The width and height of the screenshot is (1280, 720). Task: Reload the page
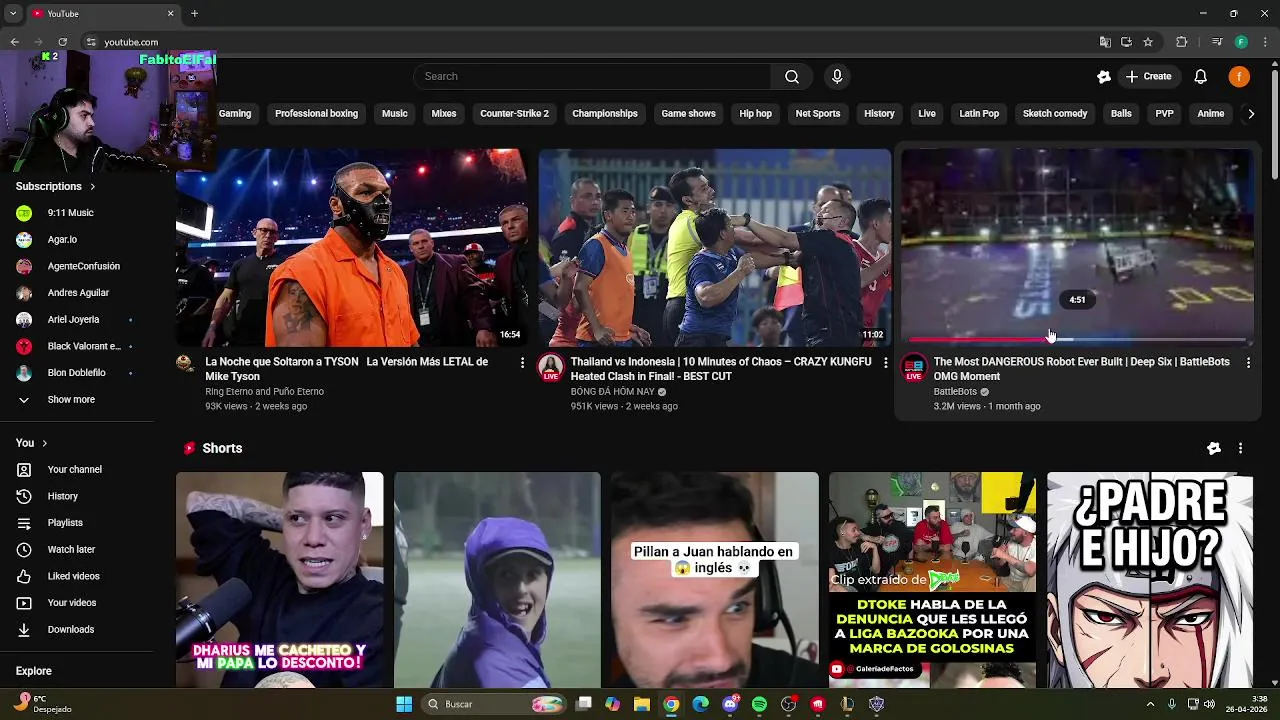(x=62, y=42)
